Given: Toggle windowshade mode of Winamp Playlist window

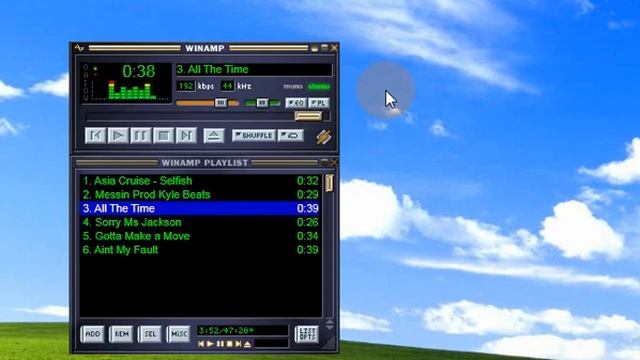Looking at the screenshot, I should pyautogui.click(x=324, y=162).
